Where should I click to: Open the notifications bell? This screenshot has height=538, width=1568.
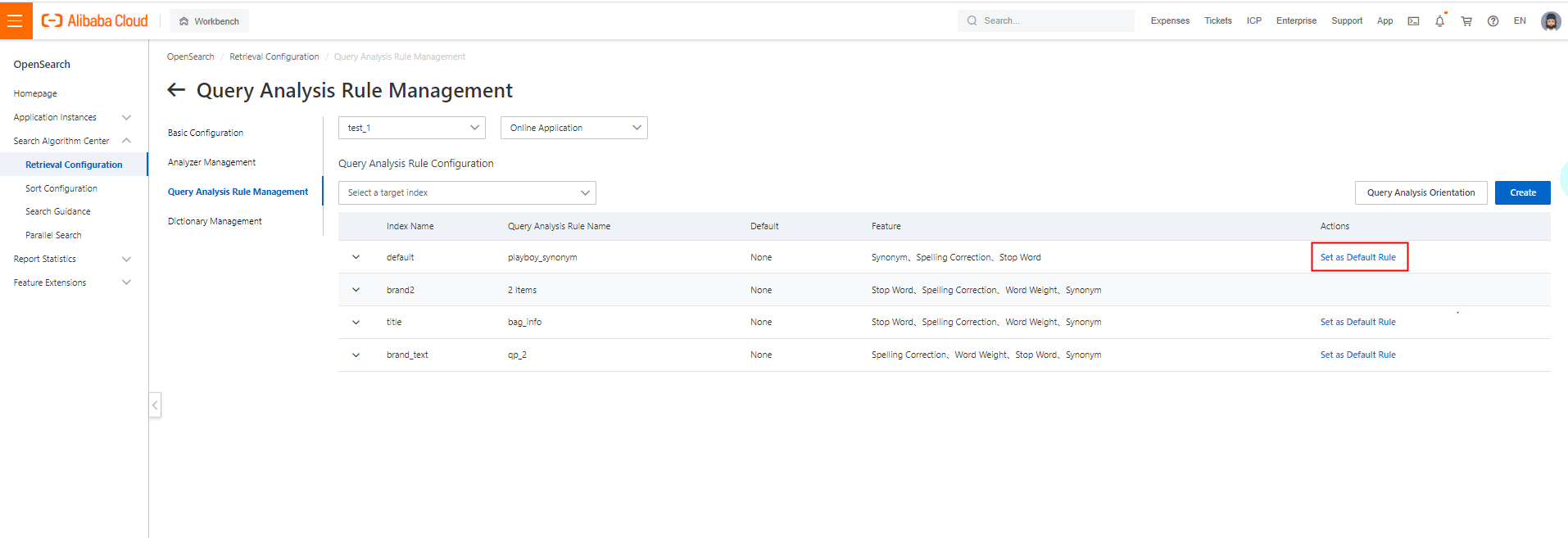coord(1439,21)
